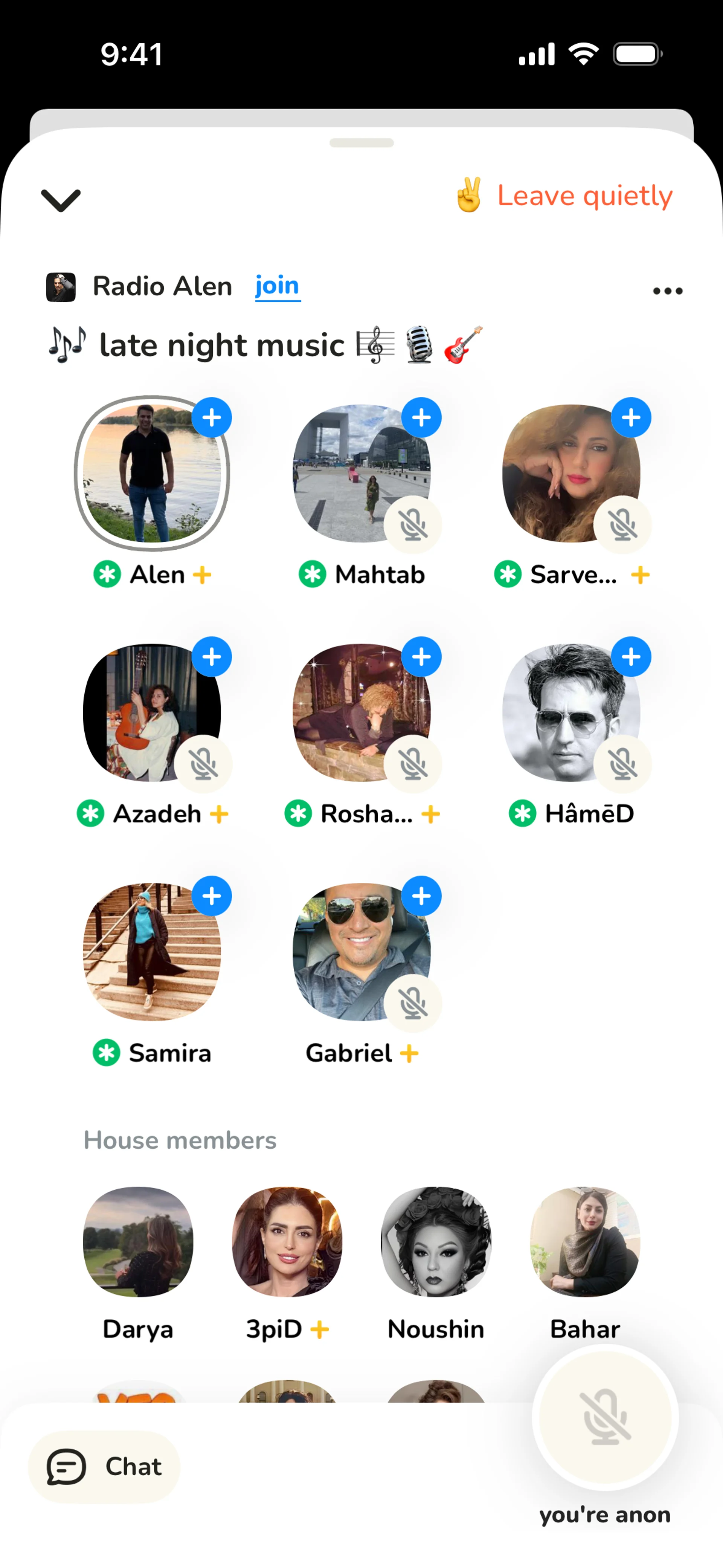Click the join link beside Radio Alen

pyautogui.click(x=278, y=286)
